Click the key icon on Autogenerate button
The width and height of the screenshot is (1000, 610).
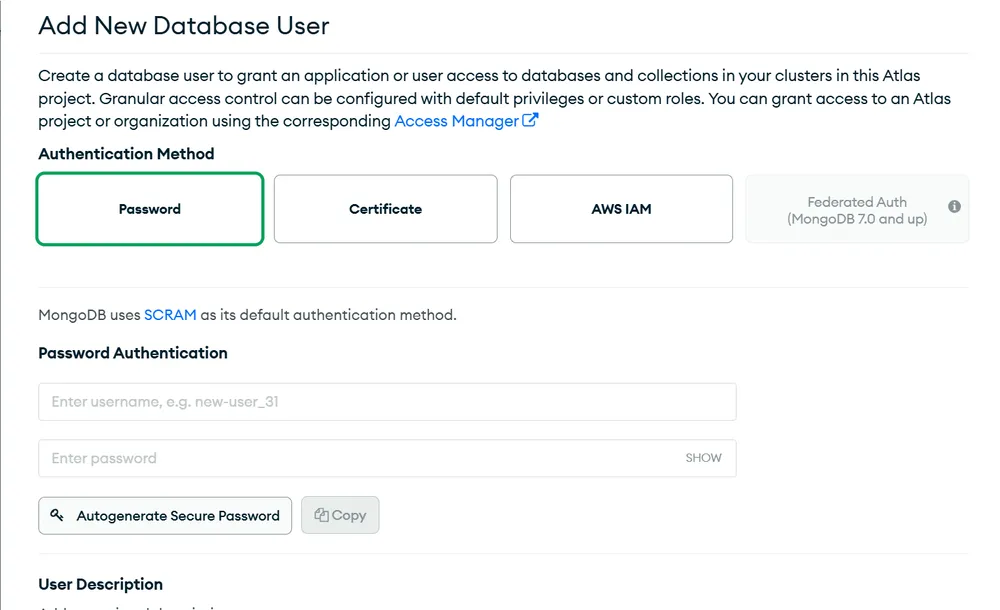57,515
